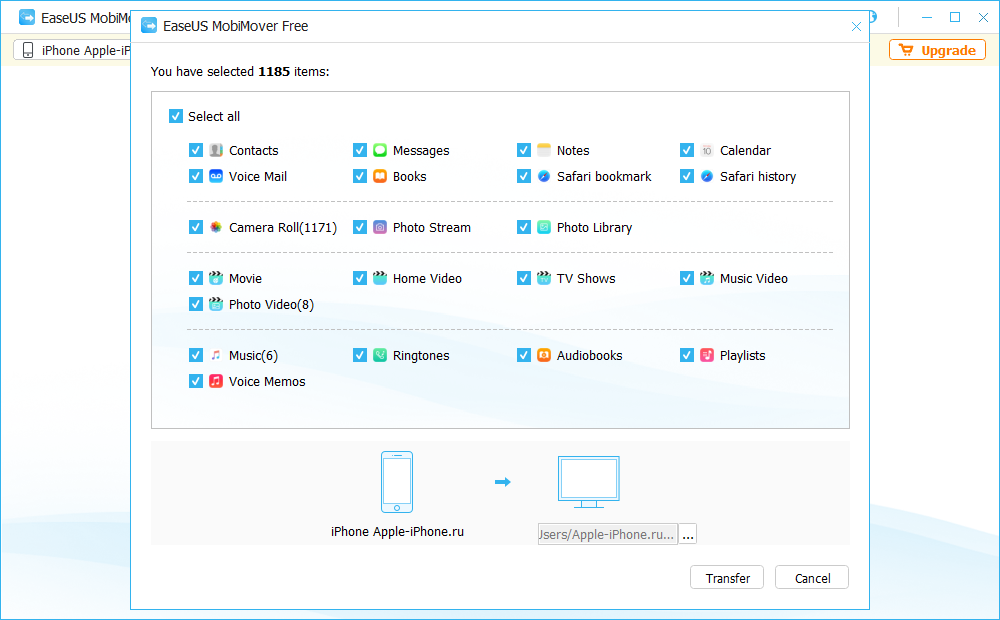
Task: Maximize the main MobiMover window
Action: point(955,17)
